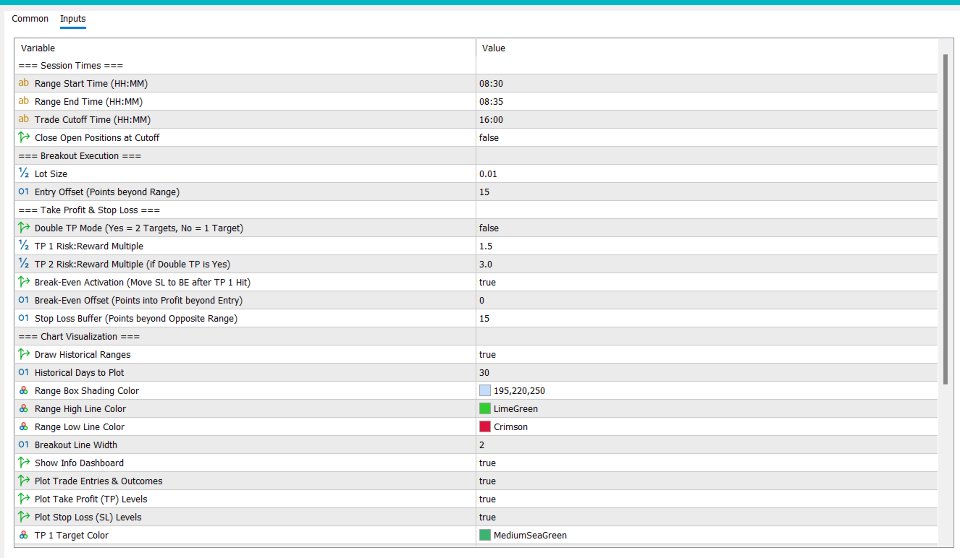The width and height of the screenshot is (960, 558).
Task: Click the color icon beside Range Low Line Color
Action: [23, 426]
